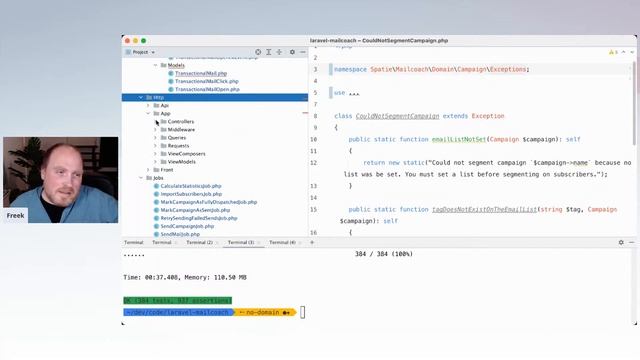Expand the Requests folder chevron
Screen dimensions: 640x360
pos(156,146)
